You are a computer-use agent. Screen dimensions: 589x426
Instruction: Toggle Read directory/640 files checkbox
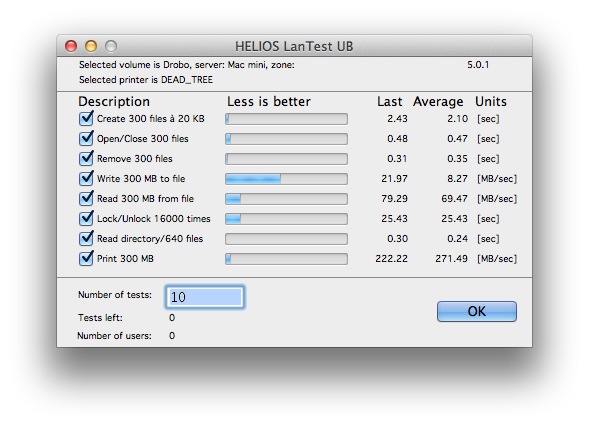click(x=86, y=238)
